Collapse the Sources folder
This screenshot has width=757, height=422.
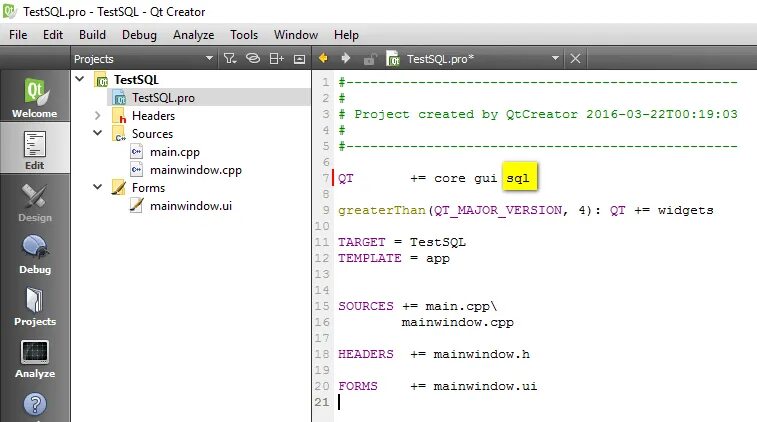click(98, 133)
